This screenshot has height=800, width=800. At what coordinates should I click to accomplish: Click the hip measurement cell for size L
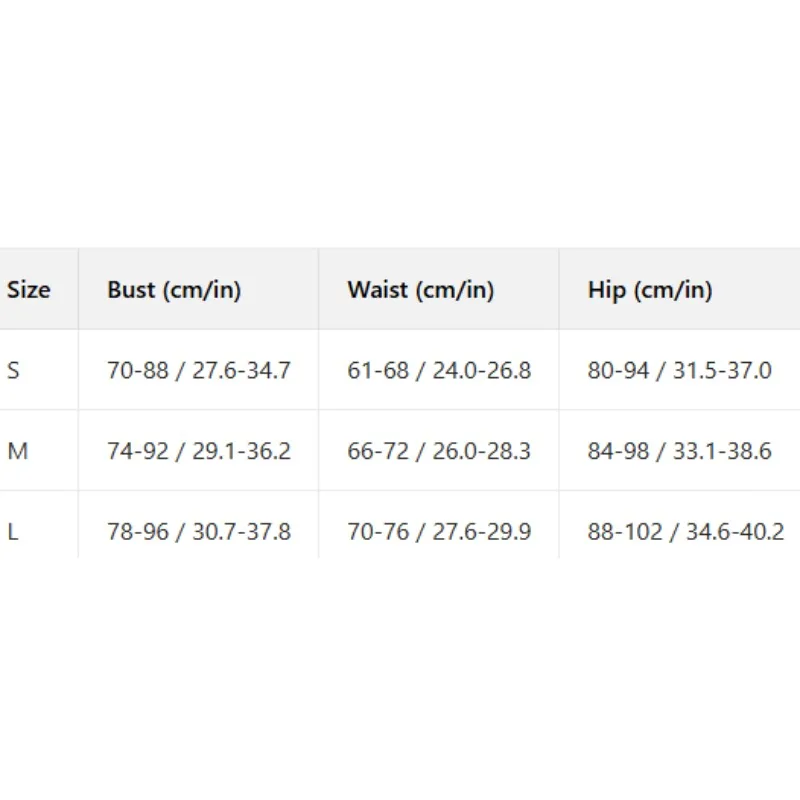[x=686, y=532]
